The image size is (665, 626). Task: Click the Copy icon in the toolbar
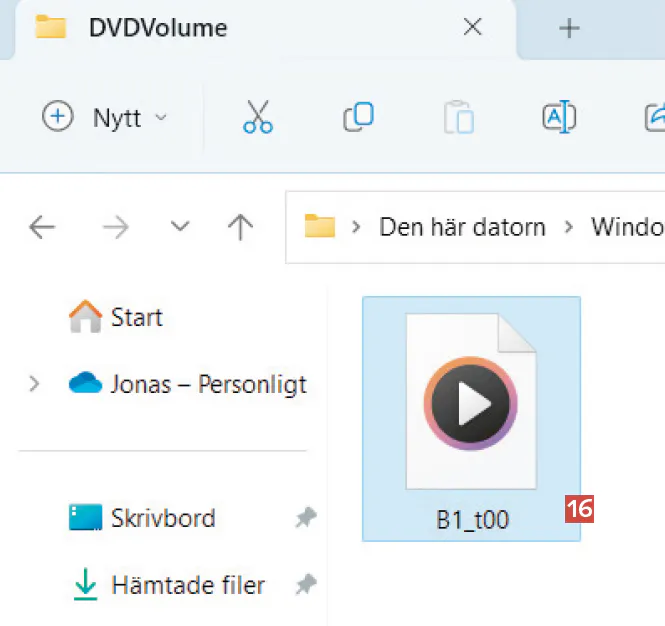click(358, 118)
